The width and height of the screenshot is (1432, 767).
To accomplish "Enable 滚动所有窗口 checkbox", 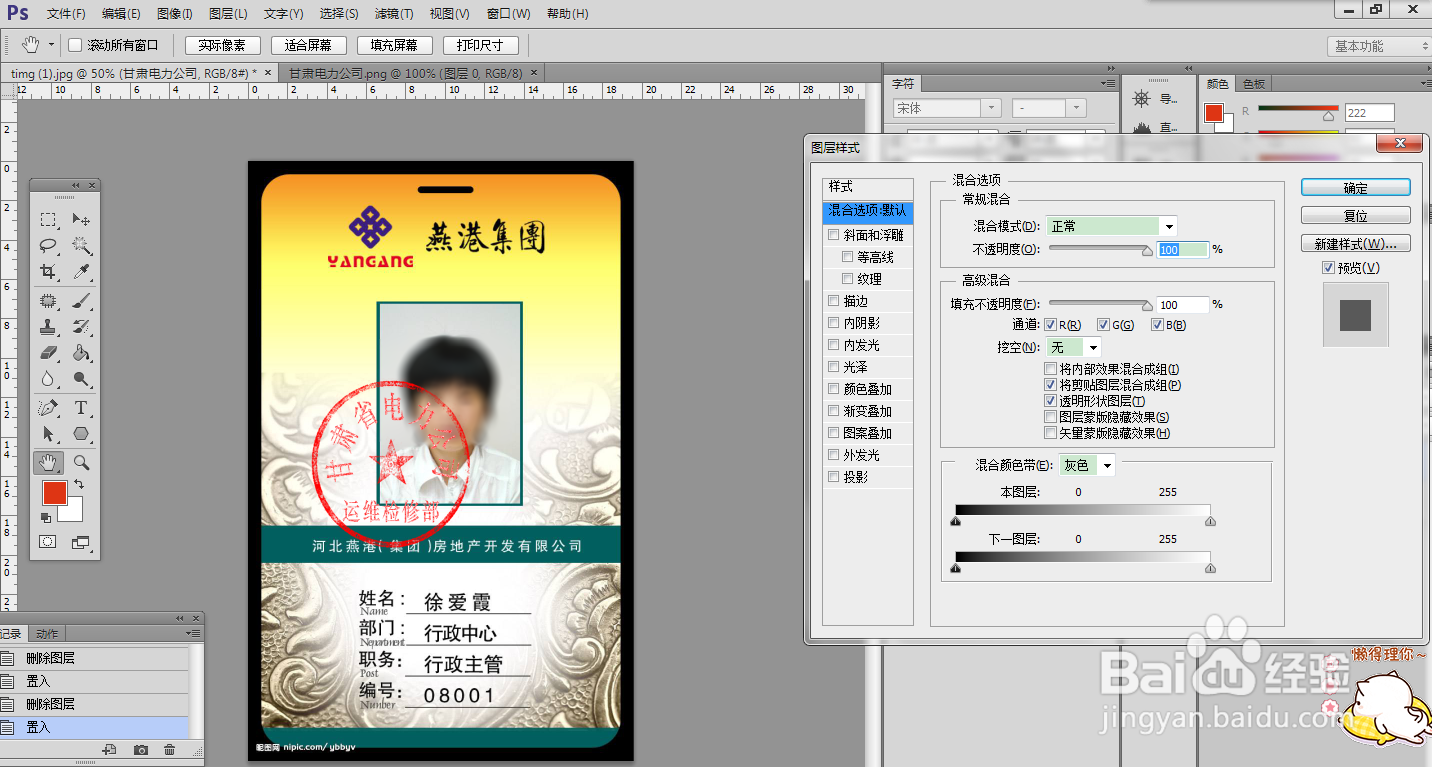I will pos(75,45).
